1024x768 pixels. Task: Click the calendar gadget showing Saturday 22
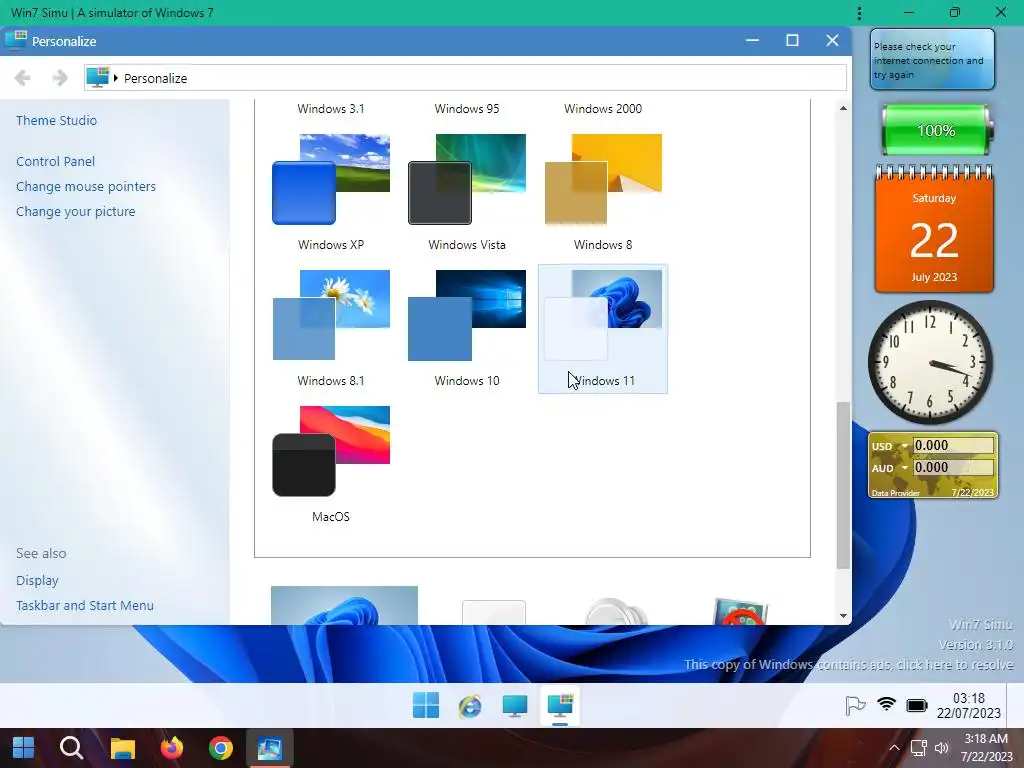pos(934,229)
